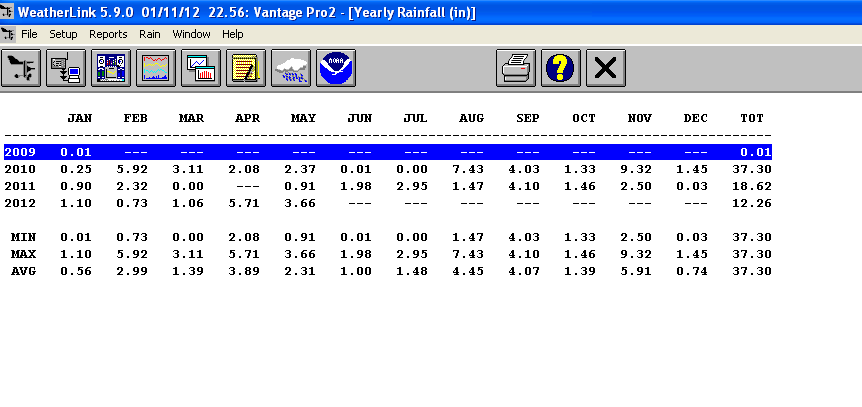Open the Setup menu
The width and height of the screenshot is (862, 407).
coord(63,34)
